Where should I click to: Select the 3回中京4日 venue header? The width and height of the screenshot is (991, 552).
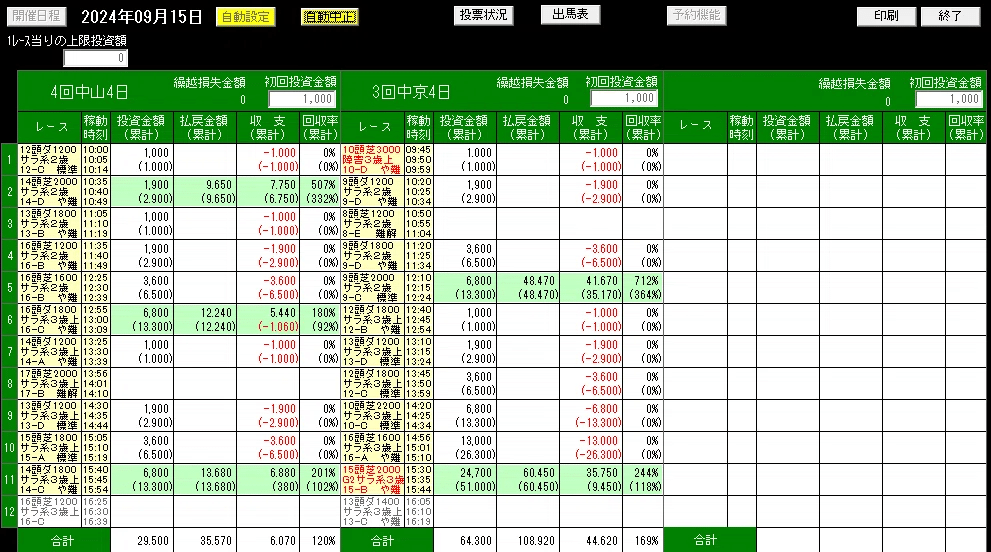[x=411, y=92]
